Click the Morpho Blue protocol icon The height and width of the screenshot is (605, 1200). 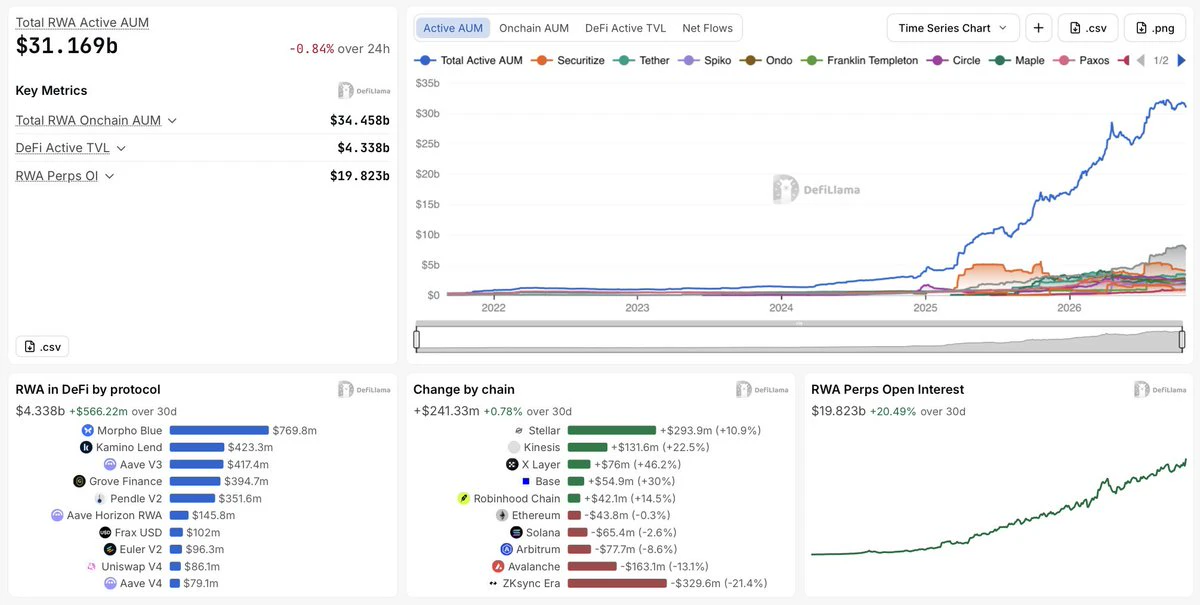click(88, 431)
